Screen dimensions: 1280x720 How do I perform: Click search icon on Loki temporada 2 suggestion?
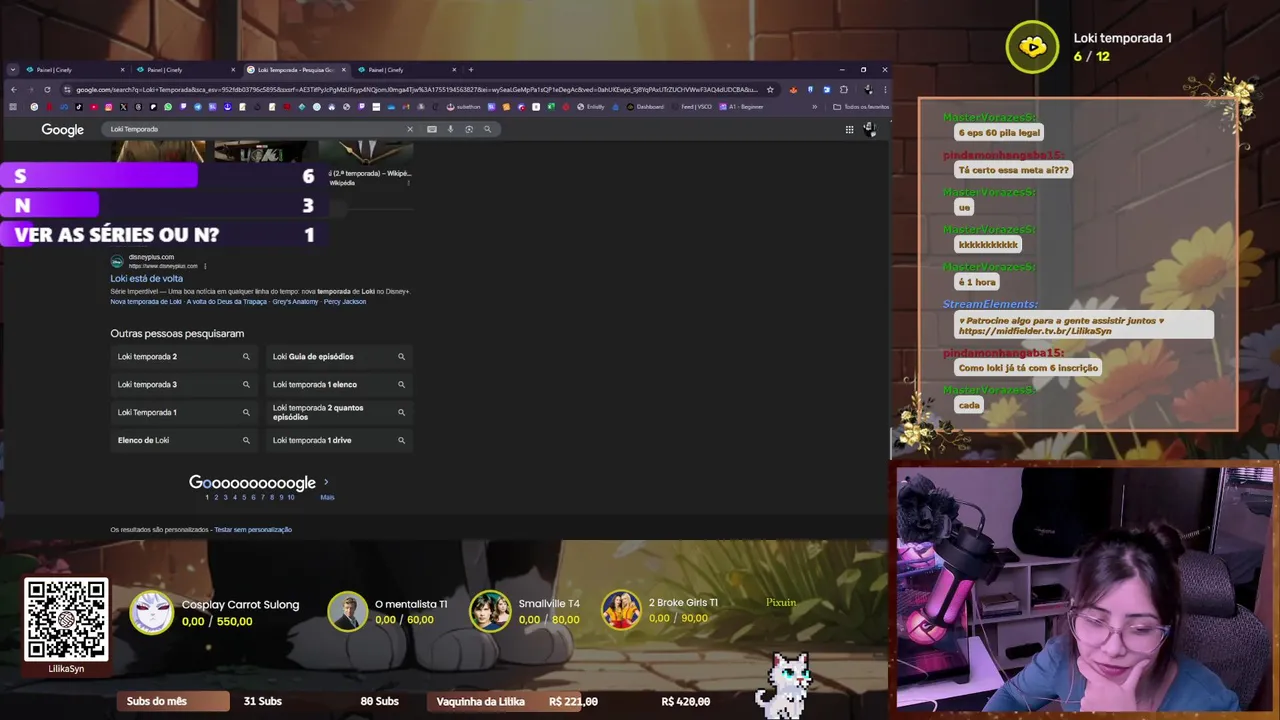pyautogui.click(x=246, y=357)
